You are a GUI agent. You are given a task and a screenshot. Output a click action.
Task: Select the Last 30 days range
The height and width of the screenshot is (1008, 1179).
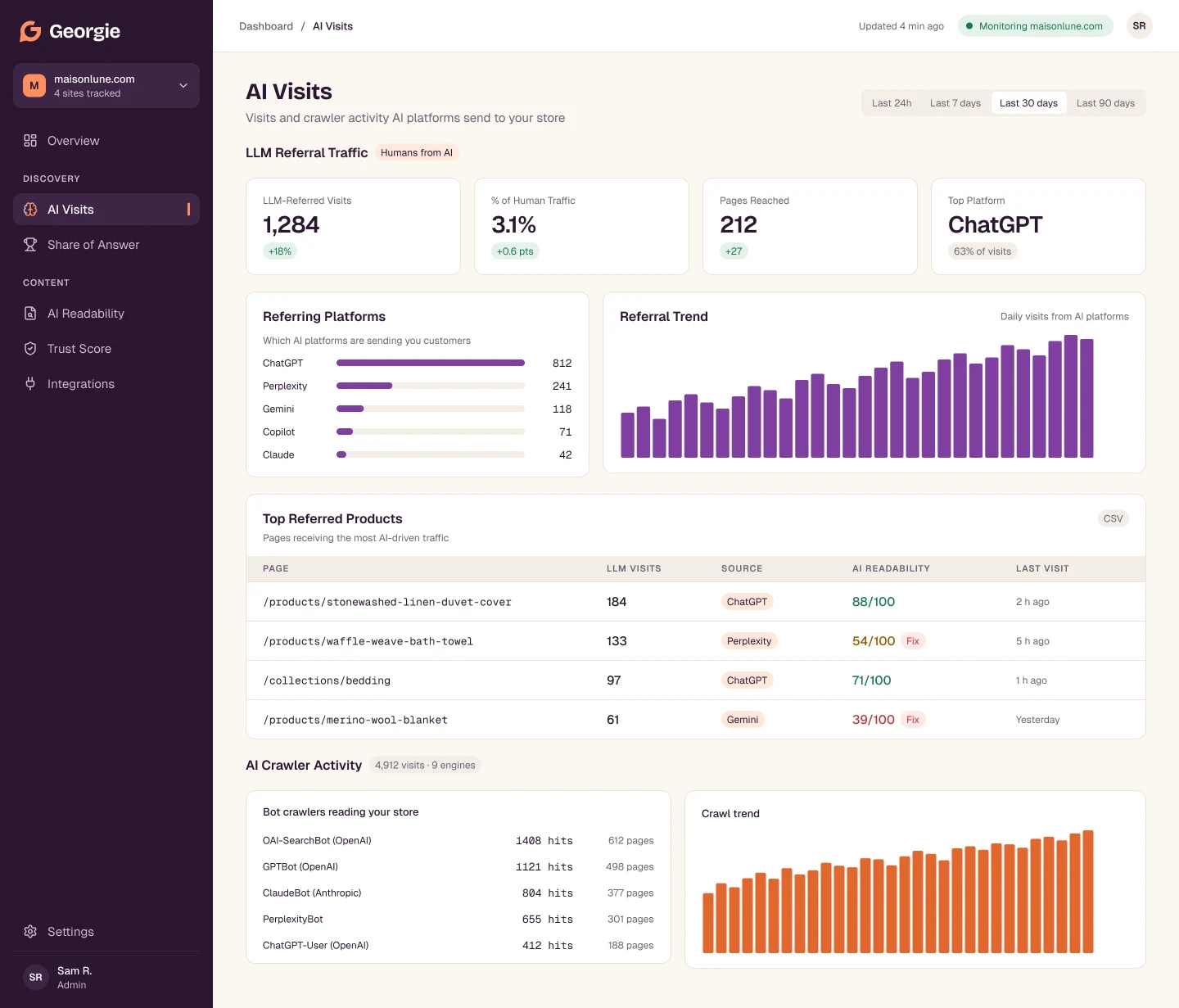click(1028, 103)
